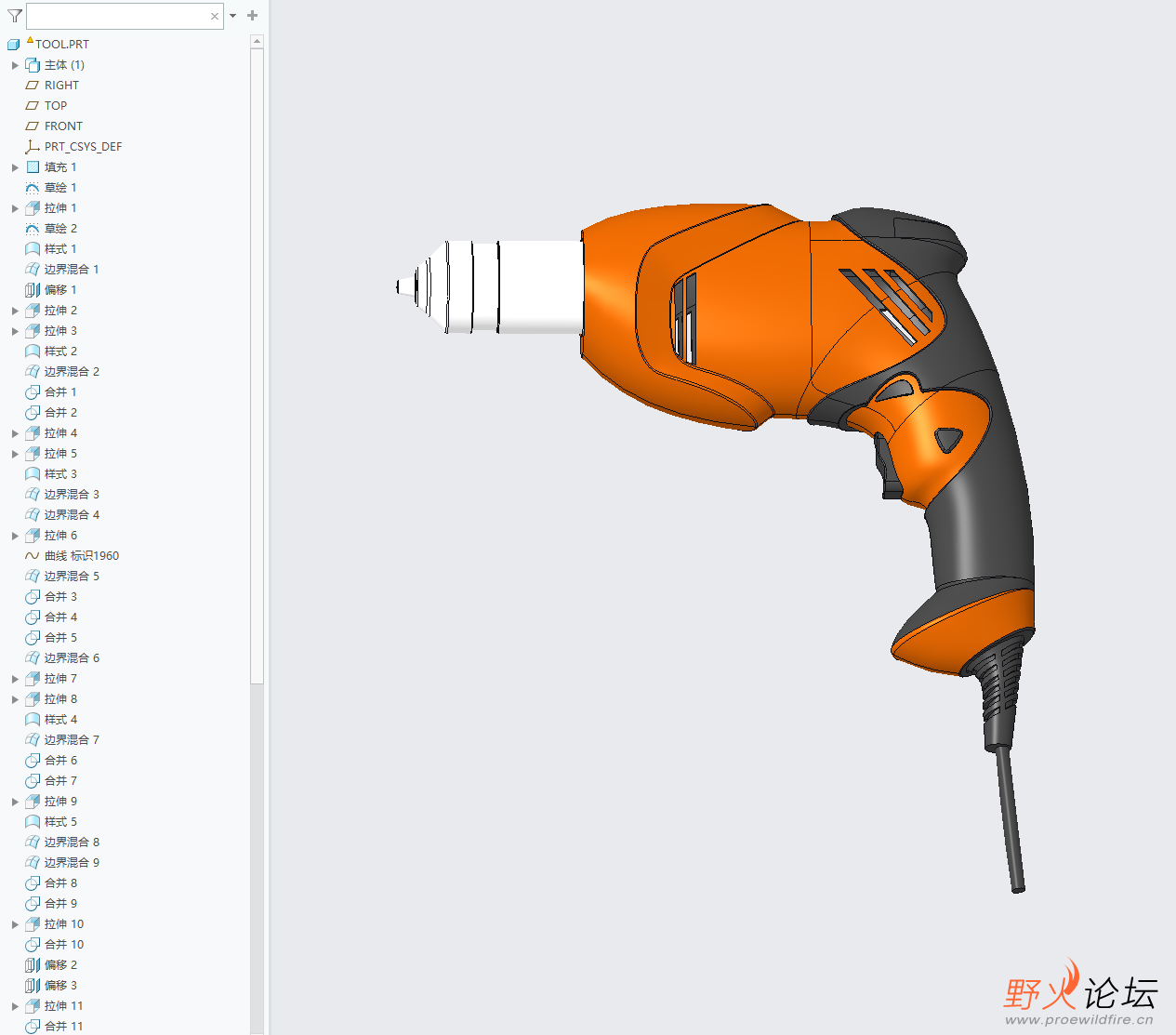Expand the 拉伸 1 feature
The image size is (1176, 1035).
(15, 208)
